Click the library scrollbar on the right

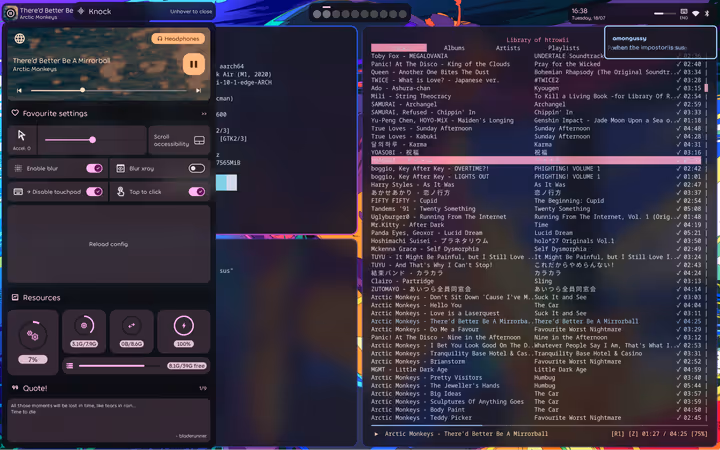(706, 87)
